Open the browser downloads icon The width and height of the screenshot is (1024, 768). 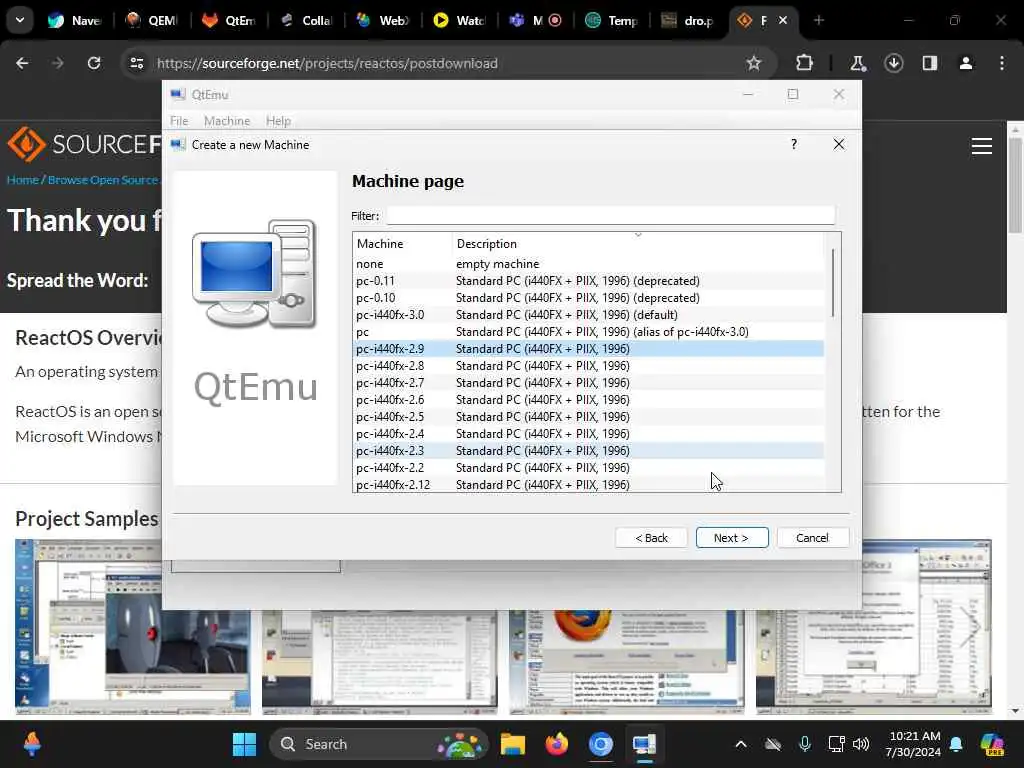893,63
